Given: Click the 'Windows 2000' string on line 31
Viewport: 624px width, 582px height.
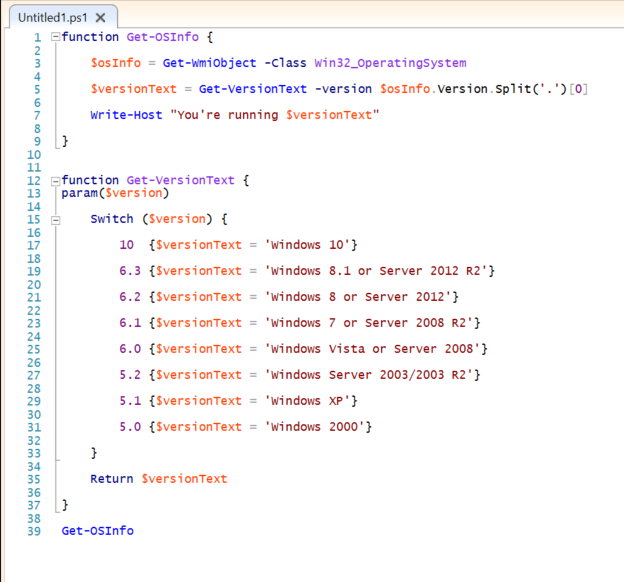Looking at the screenshot, I should [315, 427].
